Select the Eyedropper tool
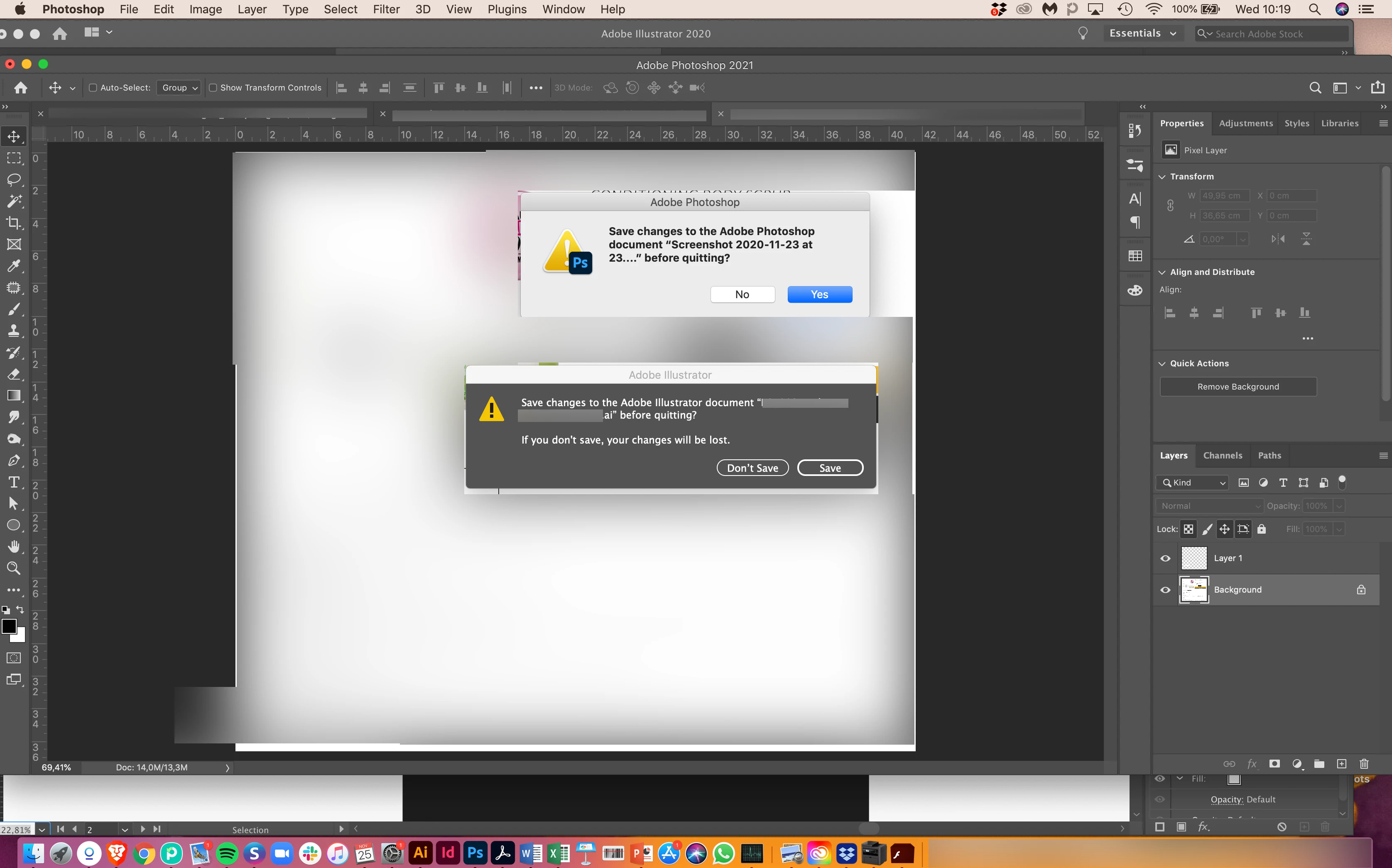1392x868 pixels. click(14, 266)
